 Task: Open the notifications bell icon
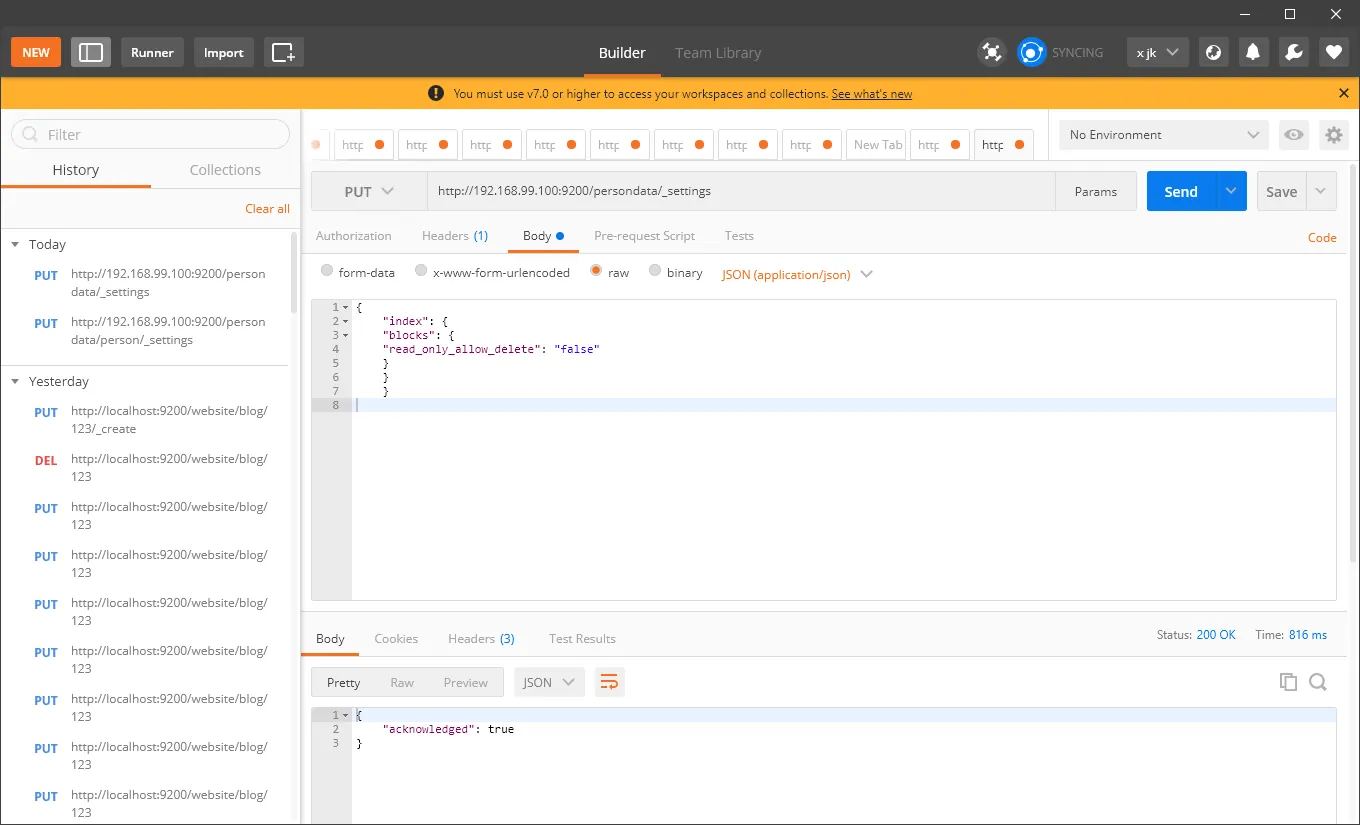pyautogui.click(x=1253, y=52)
